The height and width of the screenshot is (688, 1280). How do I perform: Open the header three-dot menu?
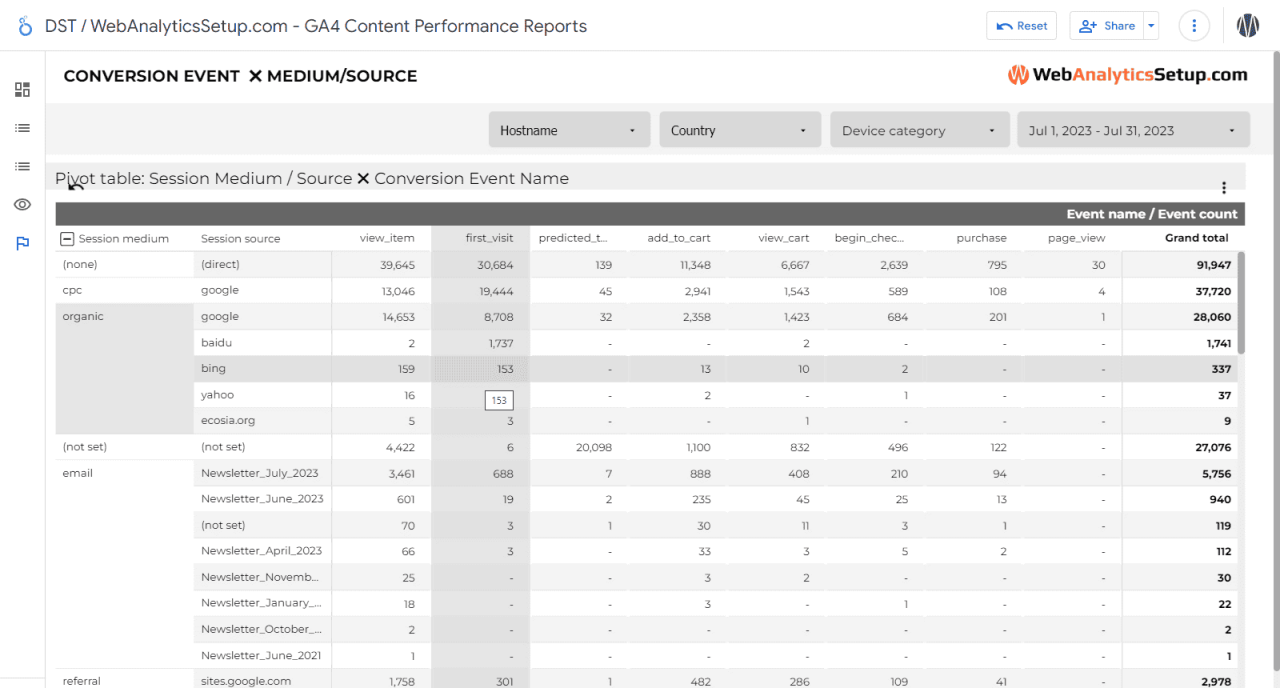click(1194, 25)
